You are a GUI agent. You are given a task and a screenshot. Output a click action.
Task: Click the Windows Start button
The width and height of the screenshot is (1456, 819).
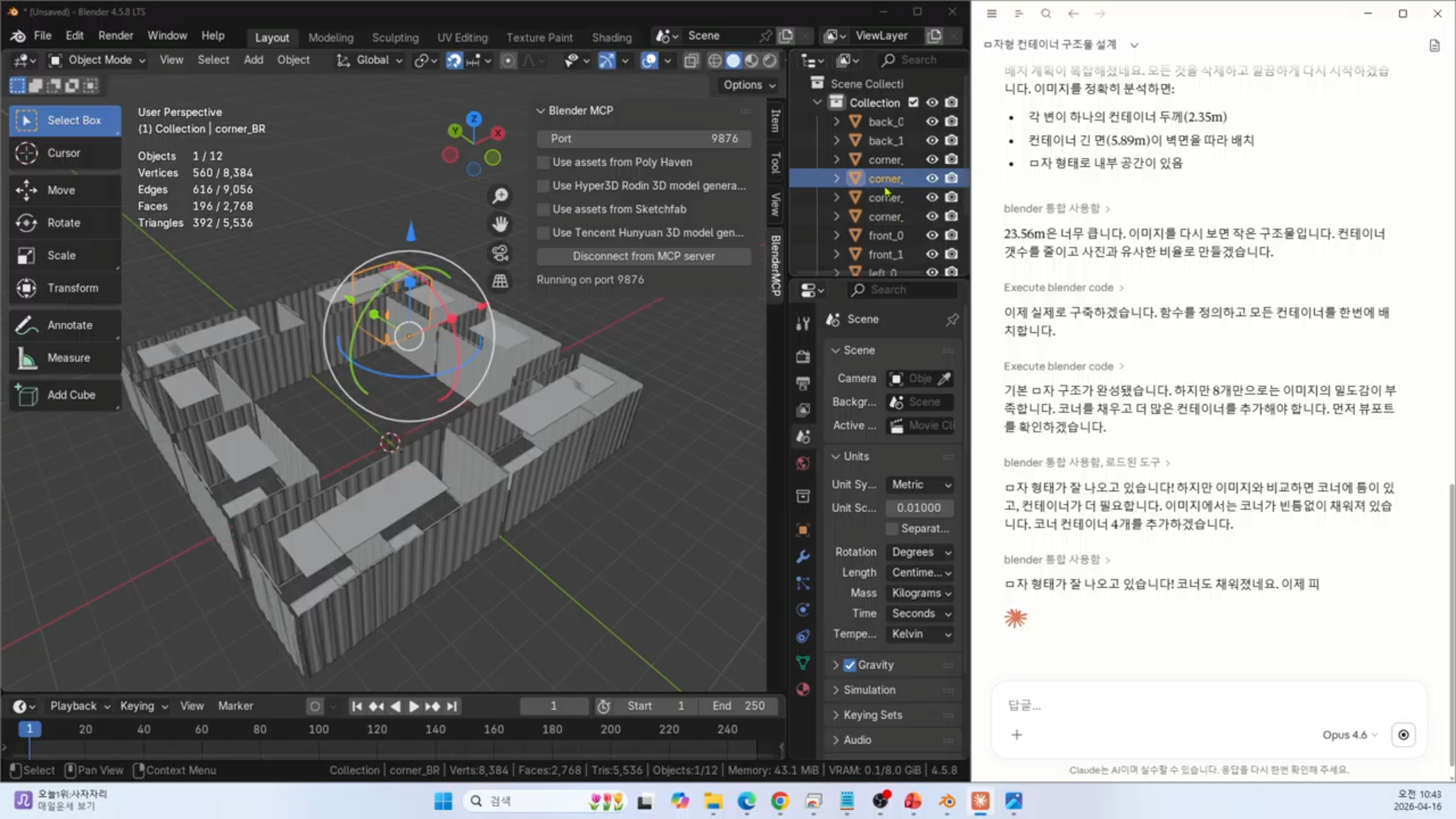444,801
